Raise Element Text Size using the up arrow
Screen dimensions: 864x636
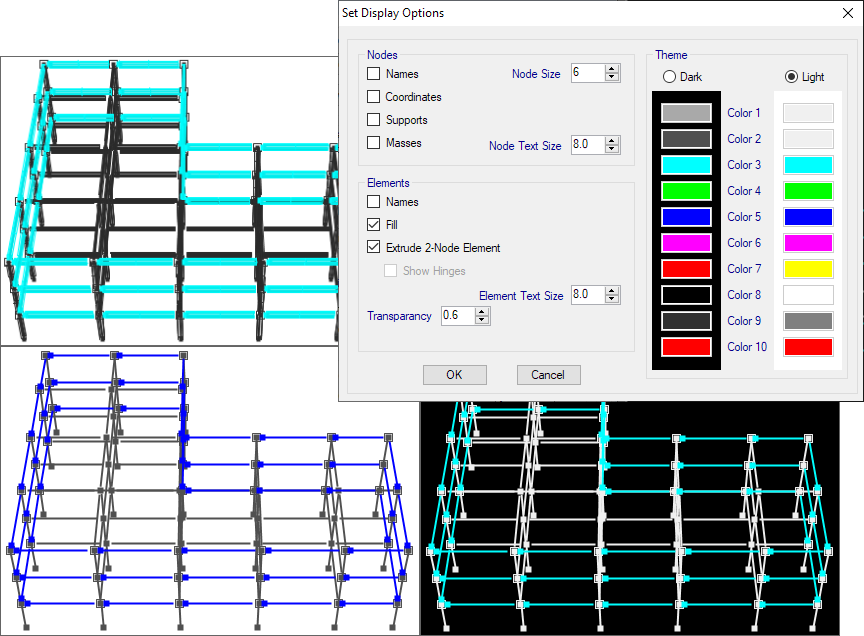pyautogui.click(x=612, y=290)
